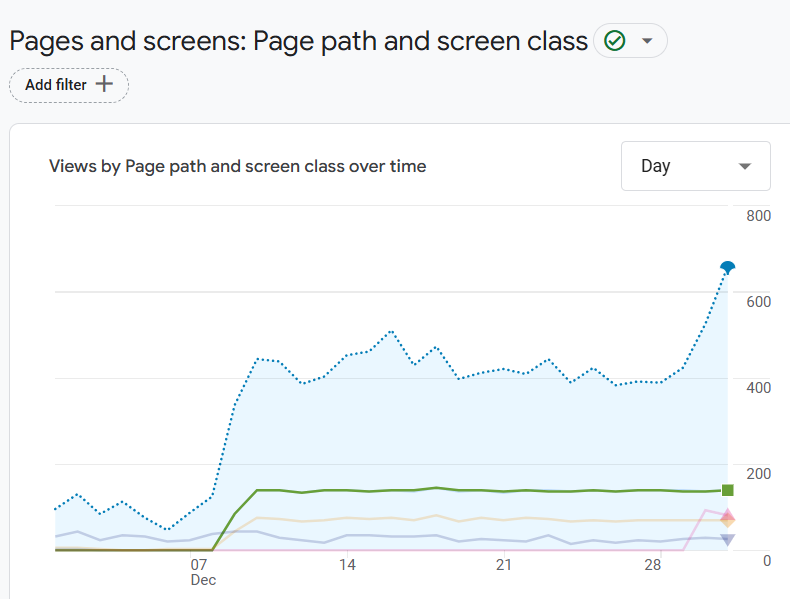The image size is (790, 599).
Task: Select the 14 date tick on the x-axis
Action: [347, 565]
